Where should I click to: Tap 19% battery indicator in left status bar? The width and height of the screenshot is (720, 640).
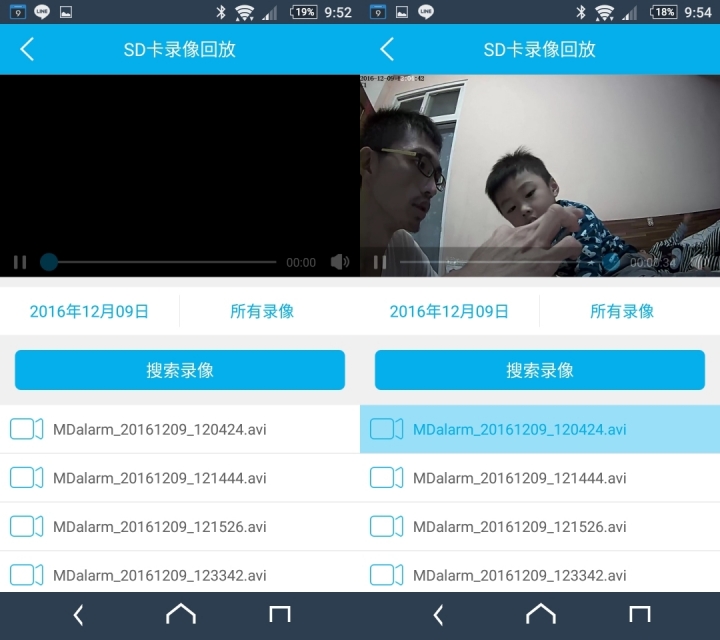304,12
